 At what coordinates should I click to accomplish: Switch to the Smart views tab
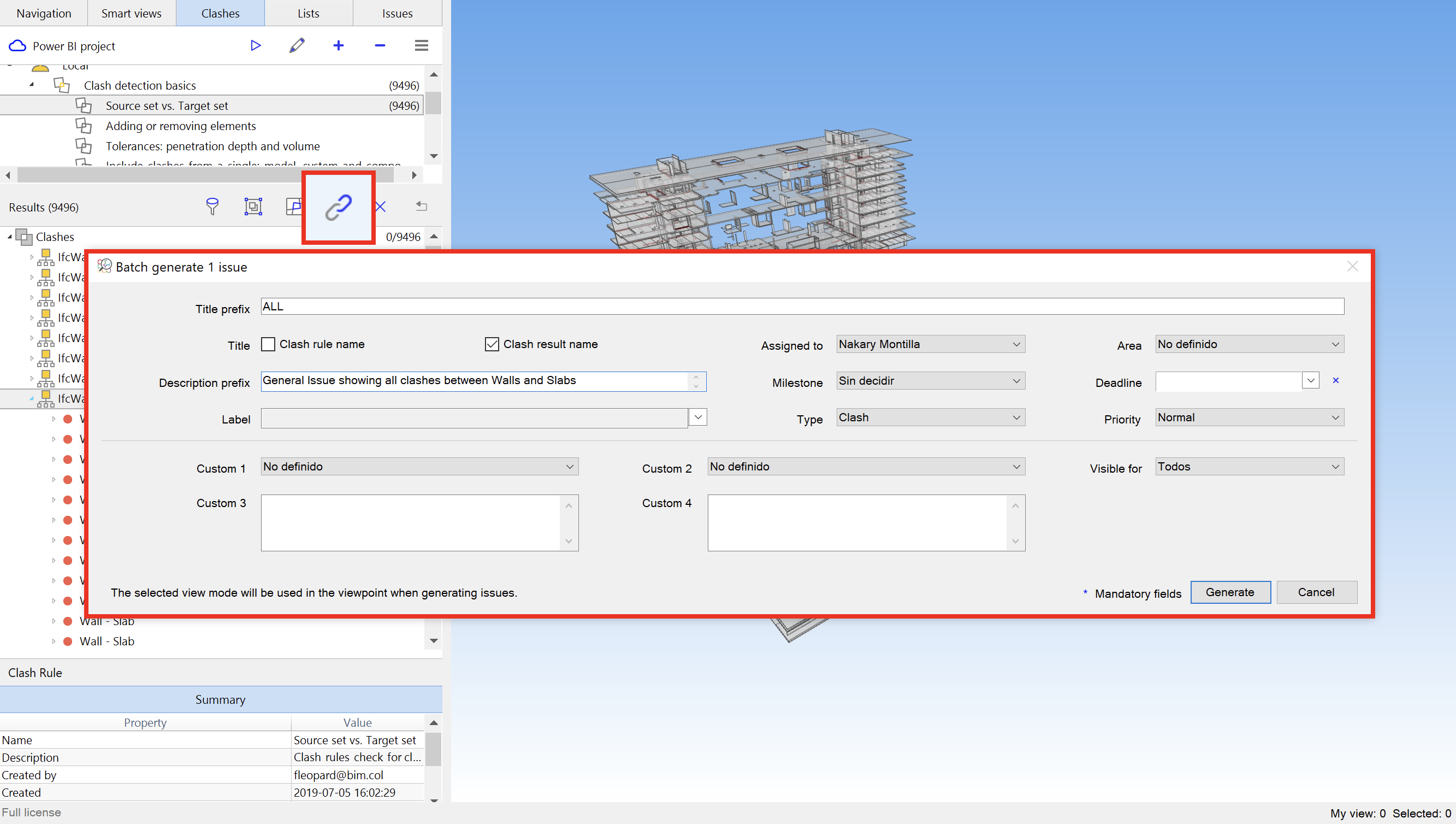[x=132, y=13]
